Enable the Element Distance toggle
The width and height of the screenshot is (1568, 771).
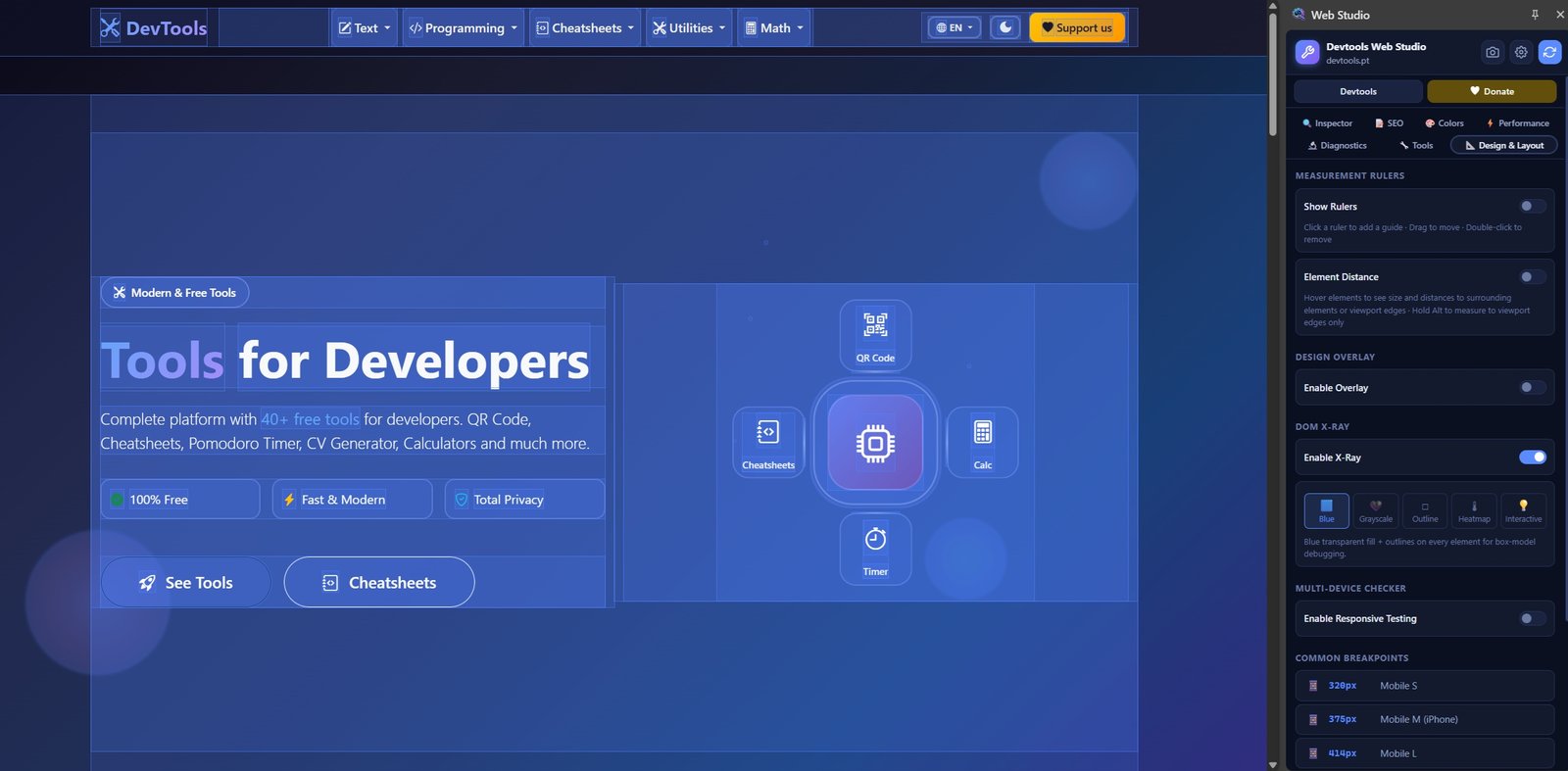[1533, 276]
